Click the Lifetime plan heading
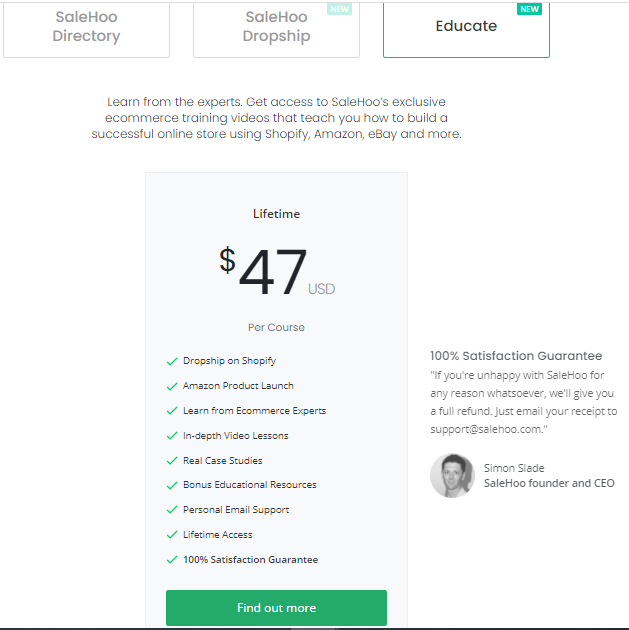629x630 pixels. (x=276, y=214)
